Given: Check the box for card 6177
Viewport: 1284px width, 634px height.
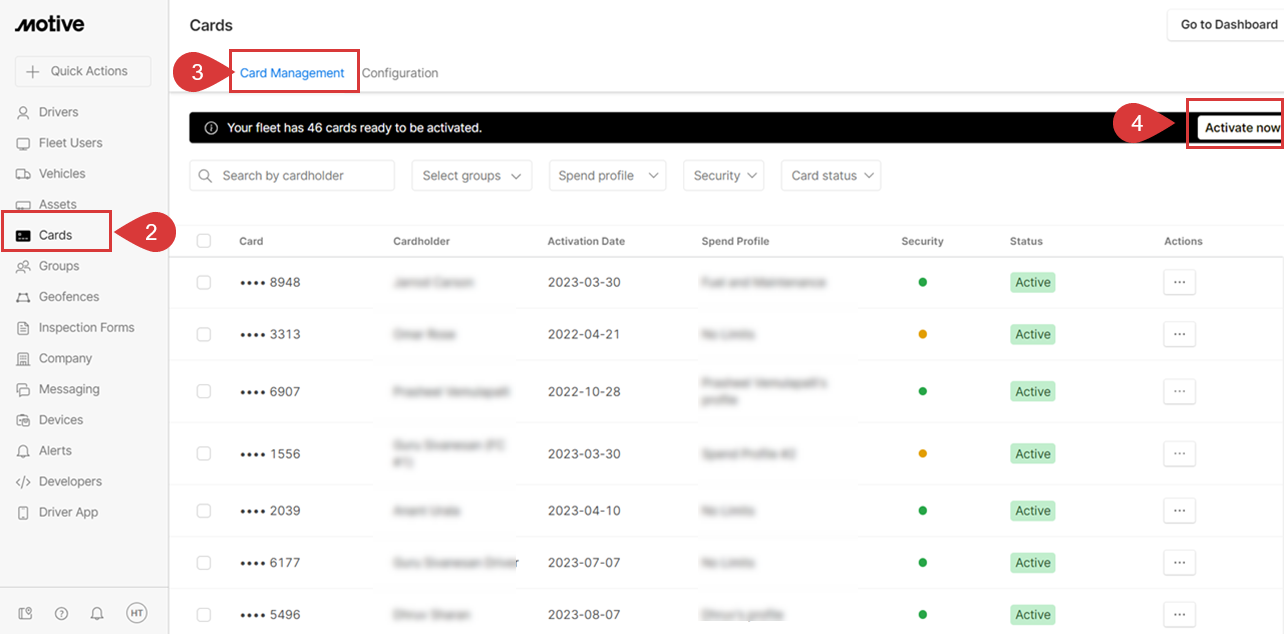Looking at the screenshot, I should click(204, 563).
